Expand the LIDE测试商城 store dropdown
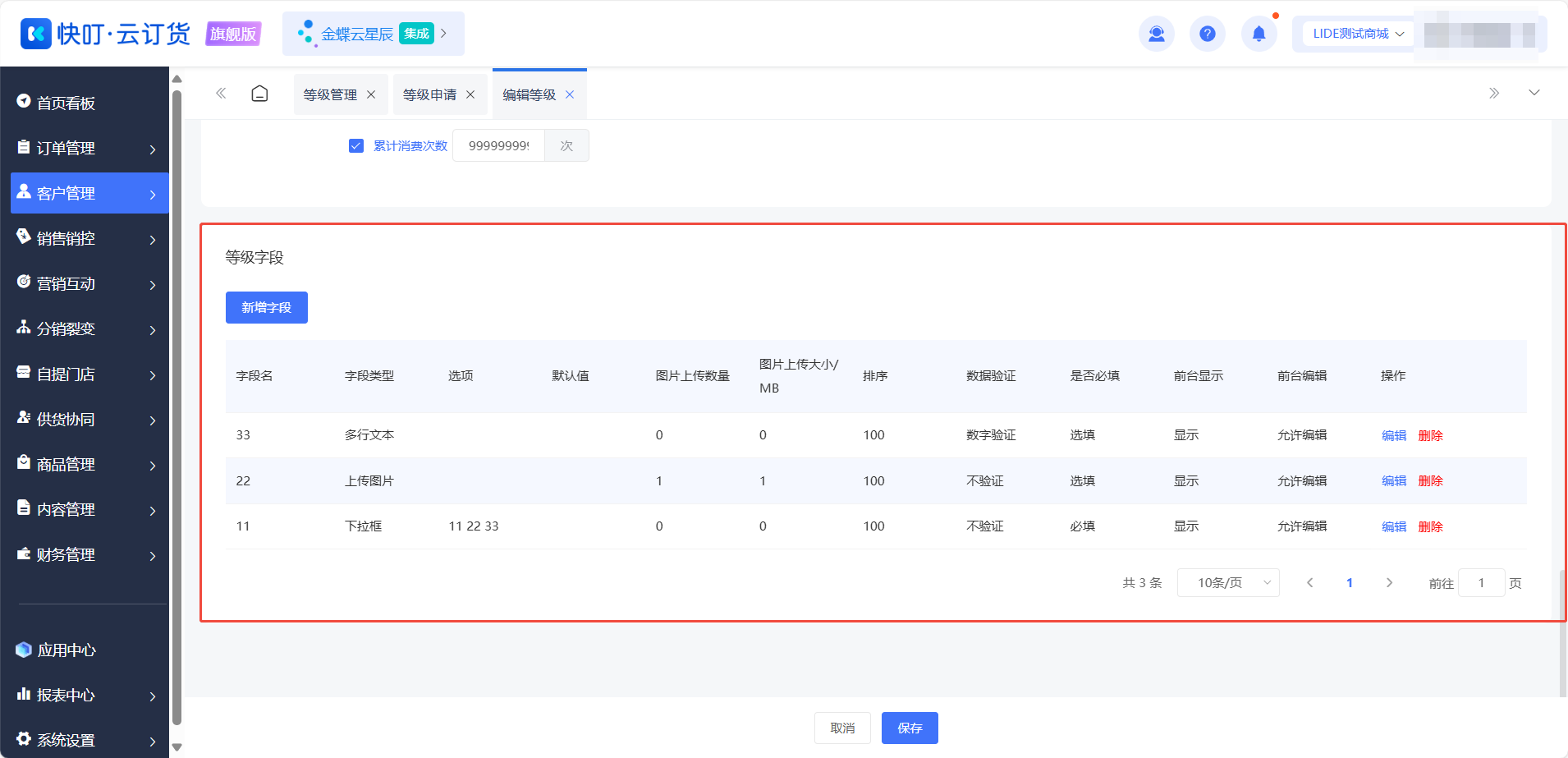The height and width of the screenshot is (758, 1568). point(1358,34)
